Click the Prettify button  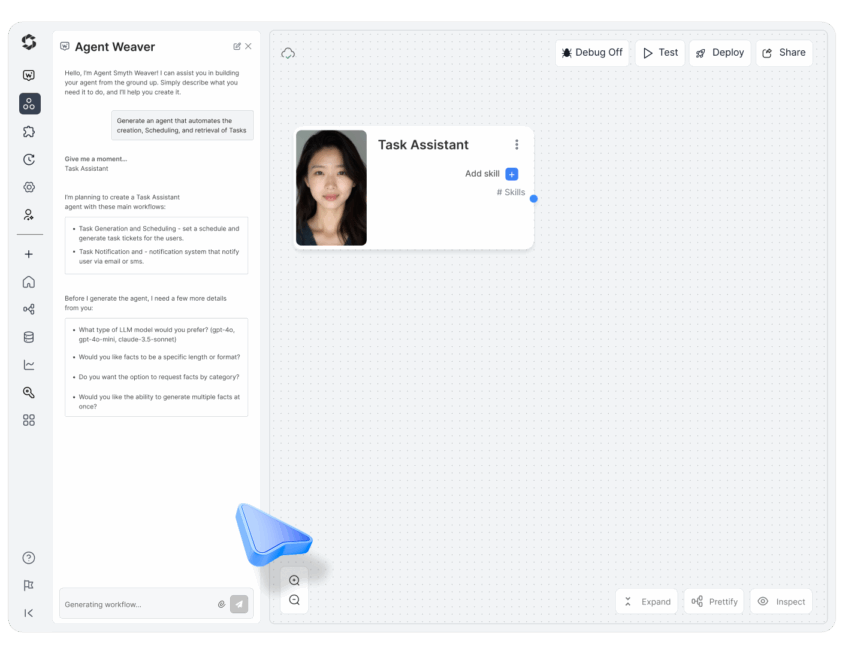[x=714, y=601]
